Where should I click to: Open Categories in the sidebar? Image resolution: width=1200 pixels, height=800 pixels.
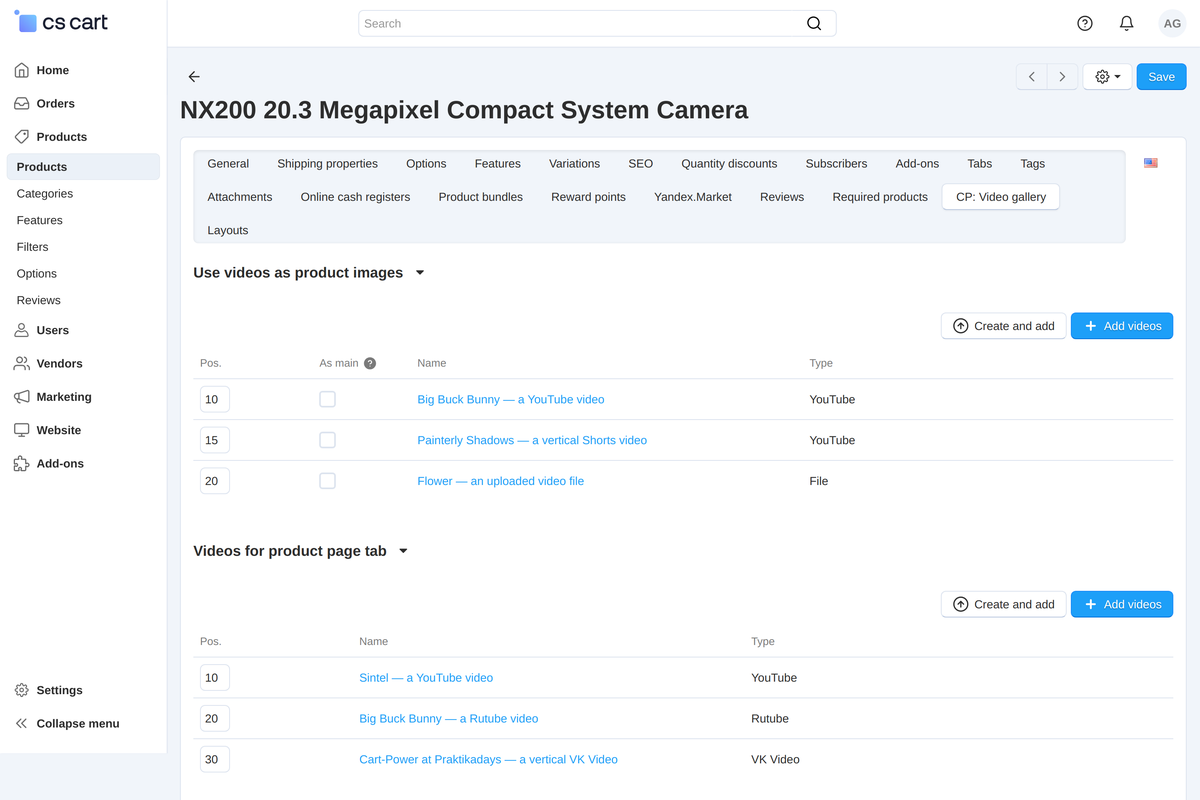click(x=45, y=194)
